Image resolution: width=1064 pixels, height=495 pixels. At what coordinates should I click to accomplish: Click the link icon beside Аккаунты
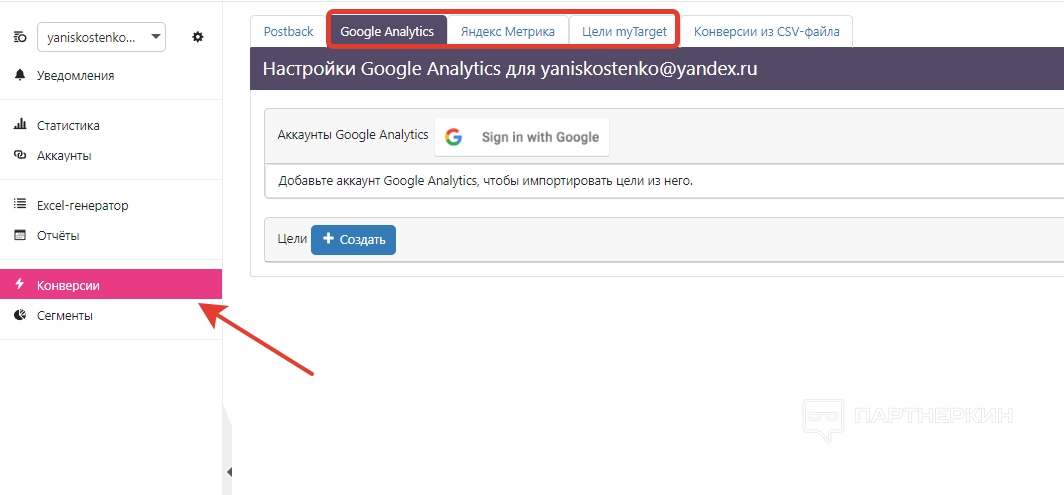point(20,155)
